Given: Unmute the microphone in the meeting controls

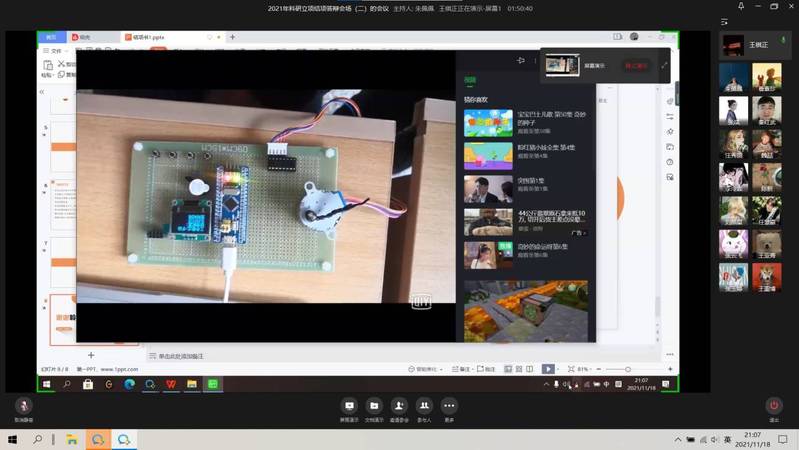Looking at the screenshot, I should [23, 406].
